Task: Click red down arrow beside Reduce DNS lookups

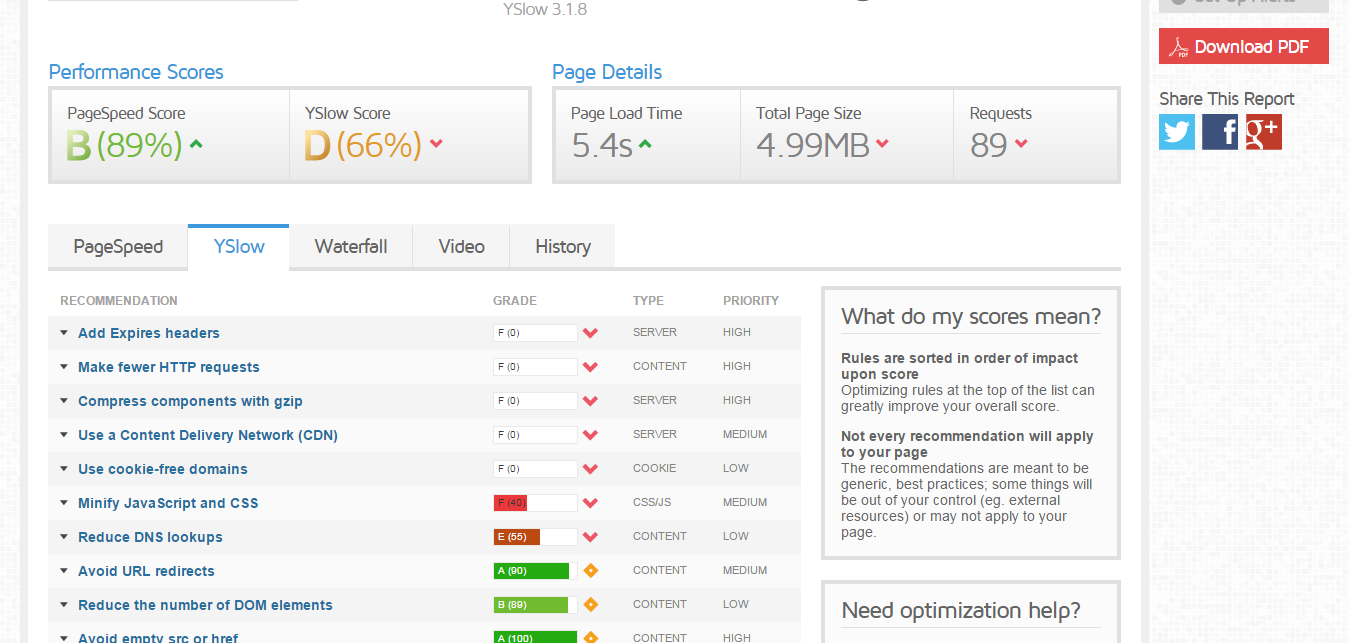Action: click(x=590, y=537)
